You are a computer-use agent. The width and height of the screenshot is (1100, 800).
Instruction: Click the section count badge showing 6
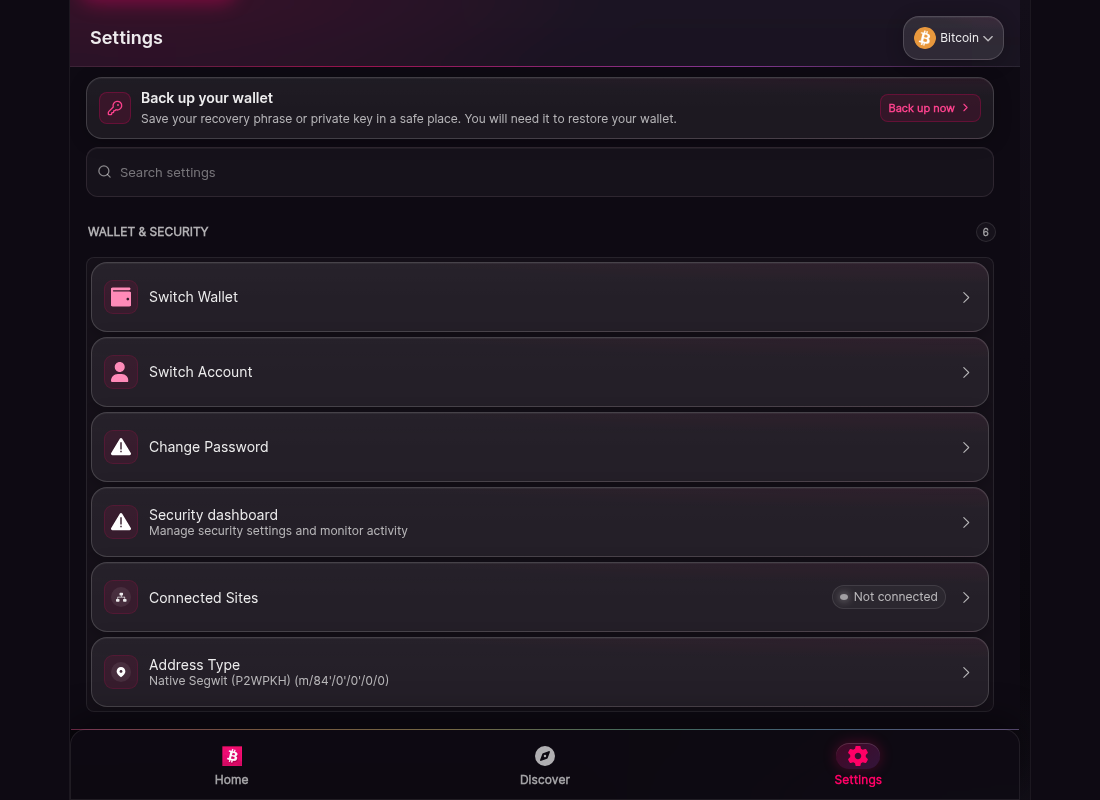pyautogui.click(x=986, y=232)
